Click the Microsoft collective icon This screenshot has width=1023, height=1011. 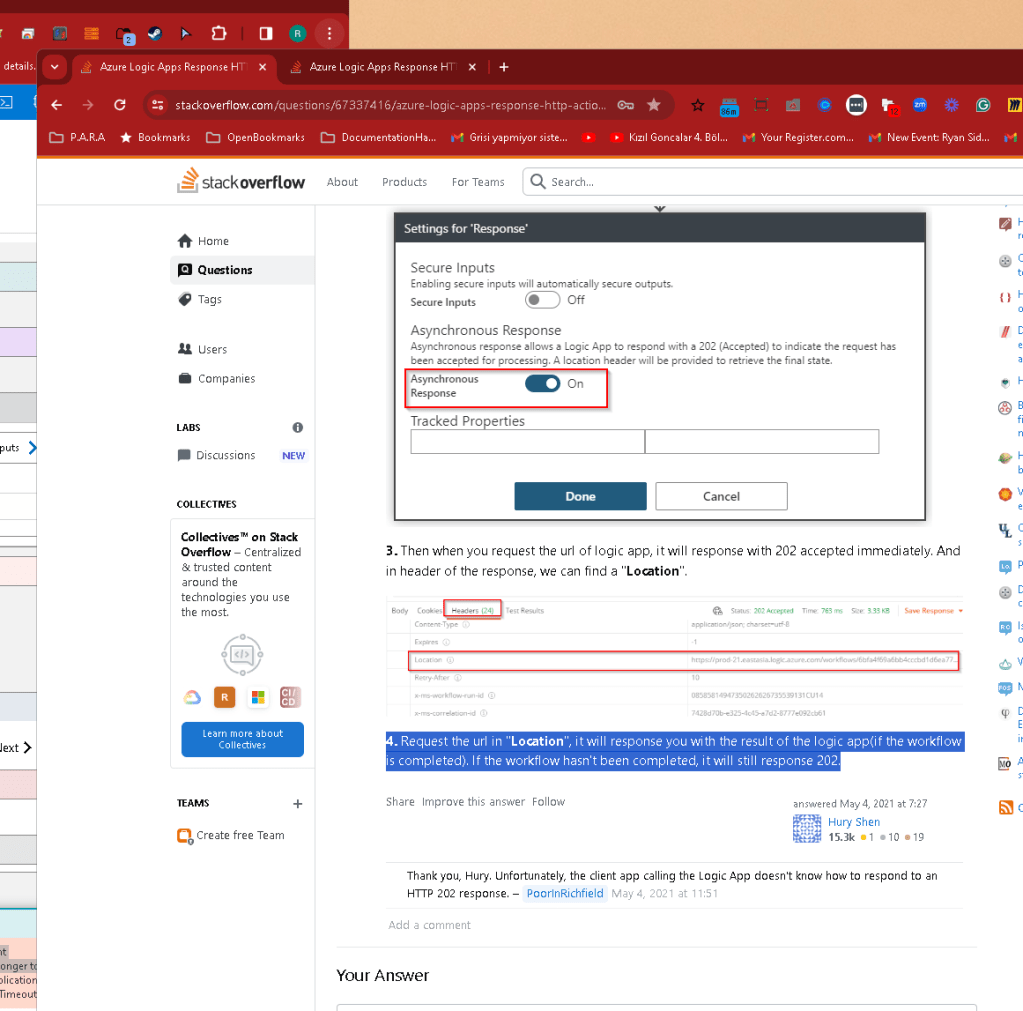(x=258, y=697)
